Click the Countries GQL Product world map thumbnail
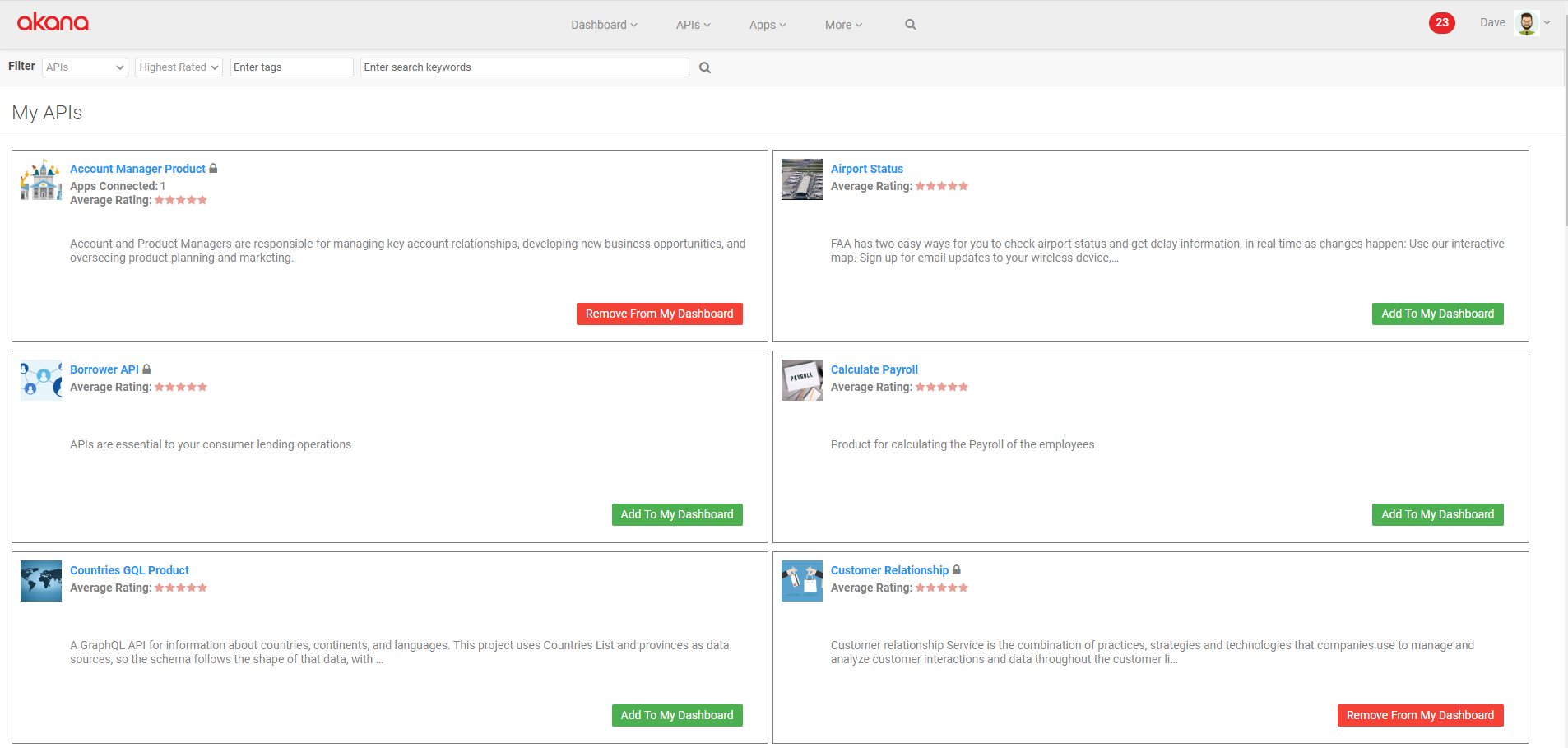The image size is (1568, 748). click(x=40, y=580)
